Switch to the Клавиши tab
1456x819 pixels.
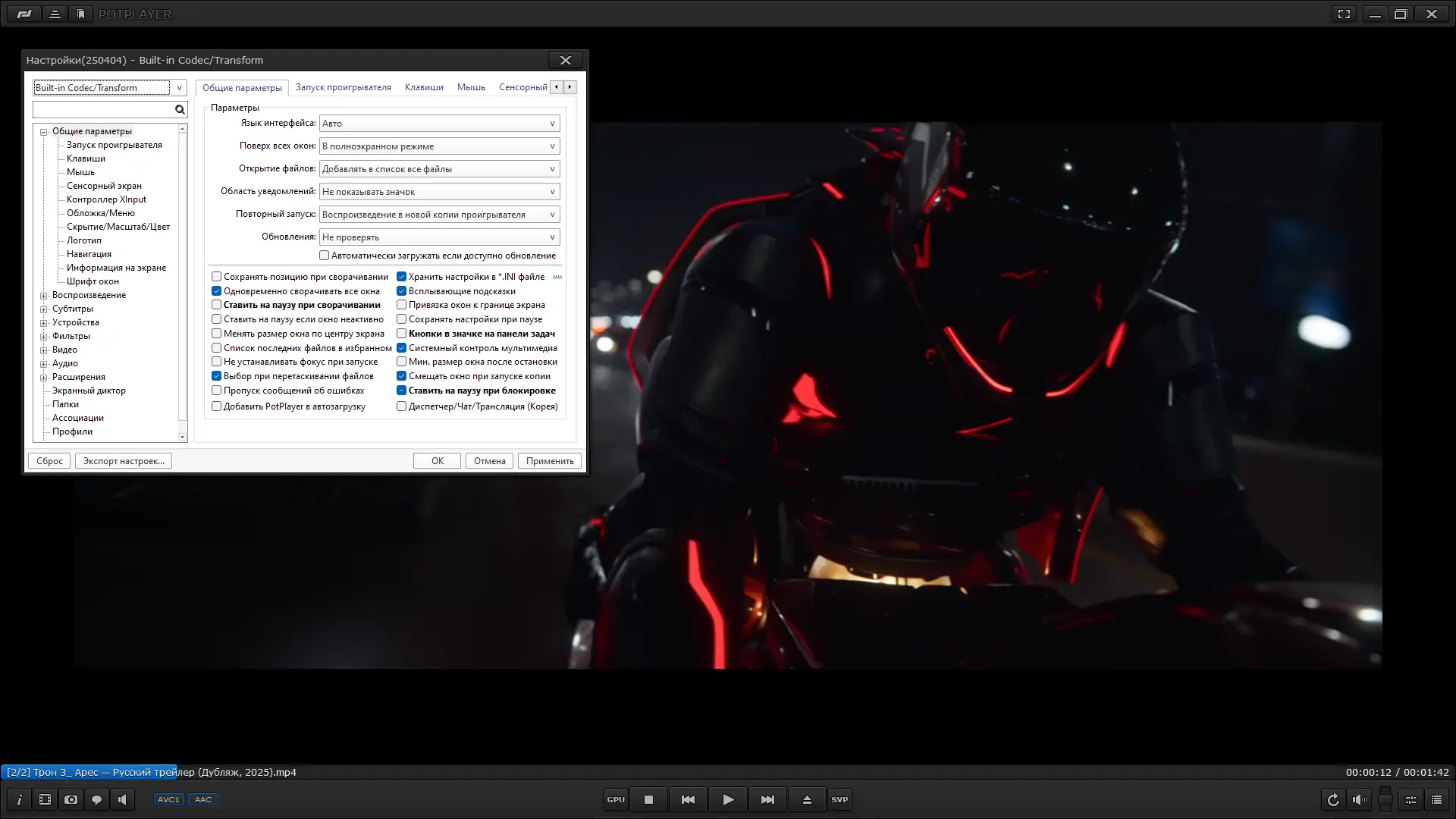424,87
